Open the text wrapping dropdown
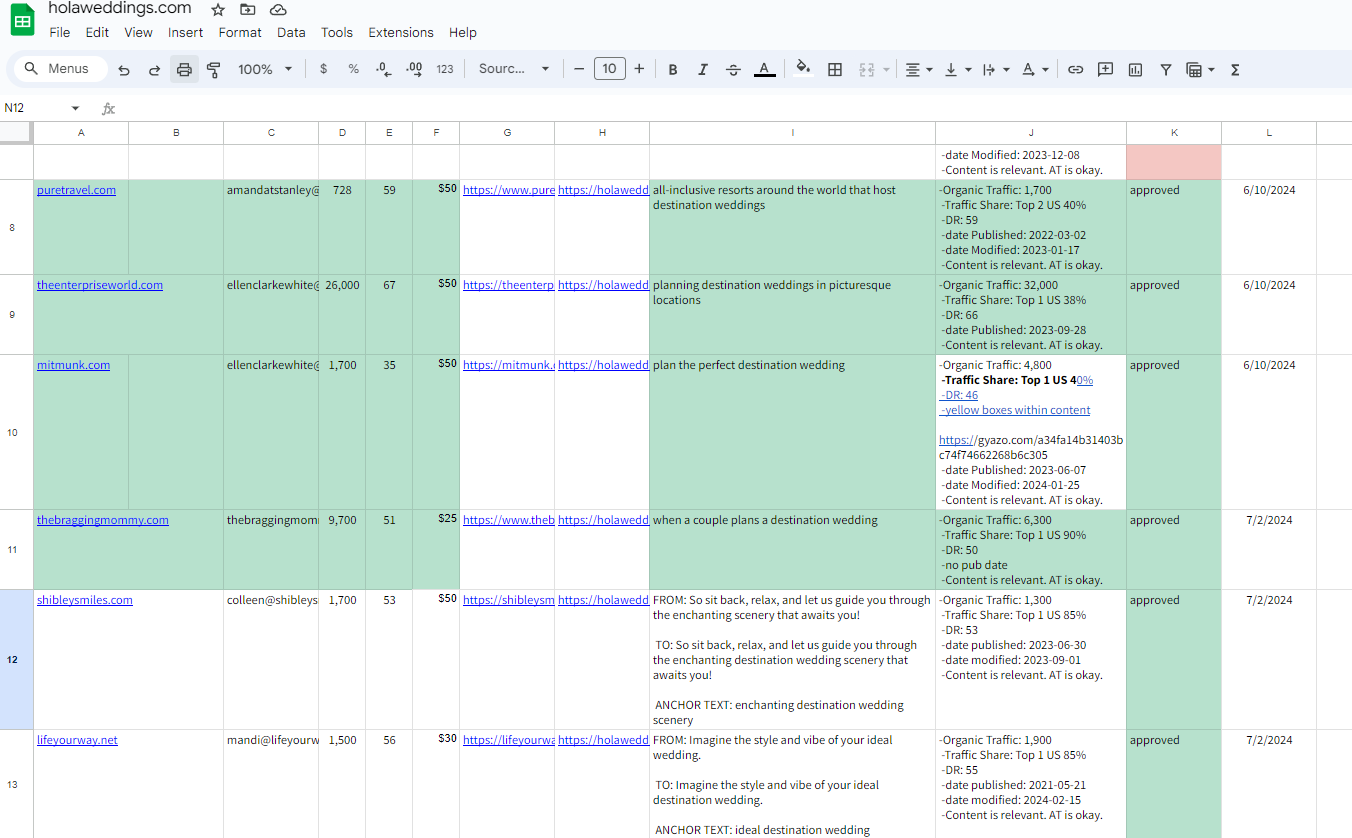This screenshot has width=1352, height=838. tap(995, 69)
